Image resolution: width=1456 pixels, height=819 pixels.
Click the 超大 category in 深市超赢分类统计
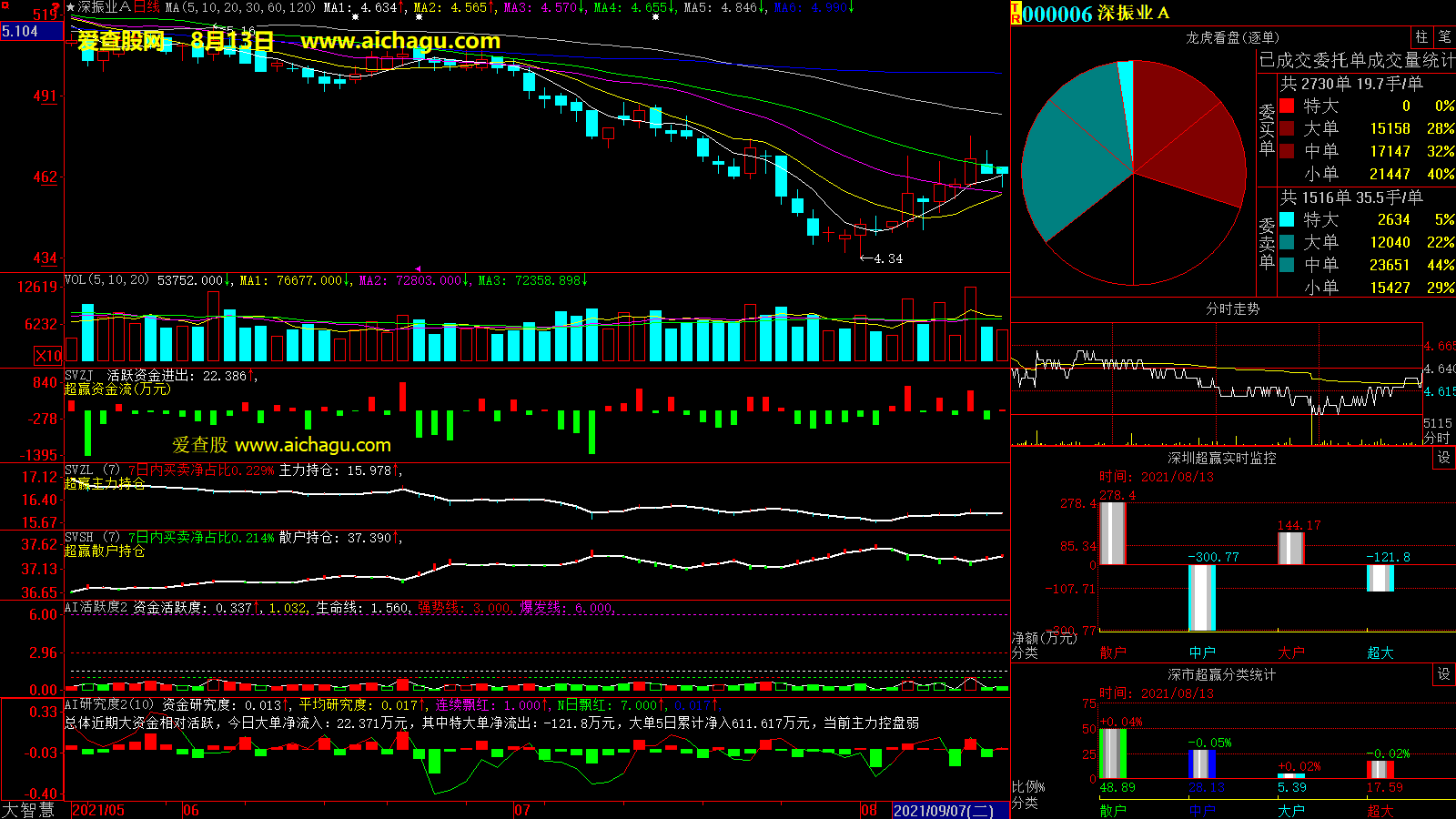click(1380, 810)
